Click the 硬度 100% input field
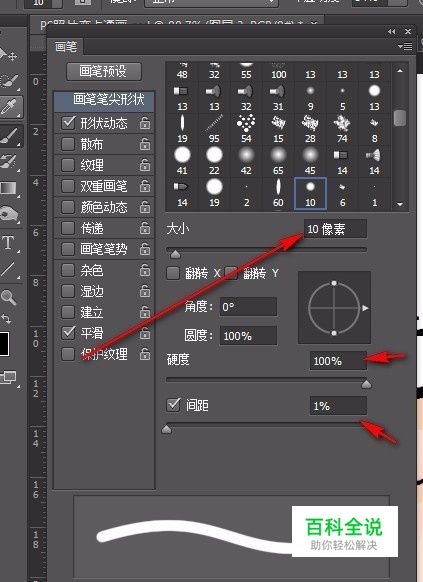The image size is (423, 582). [x=338, y=360]
